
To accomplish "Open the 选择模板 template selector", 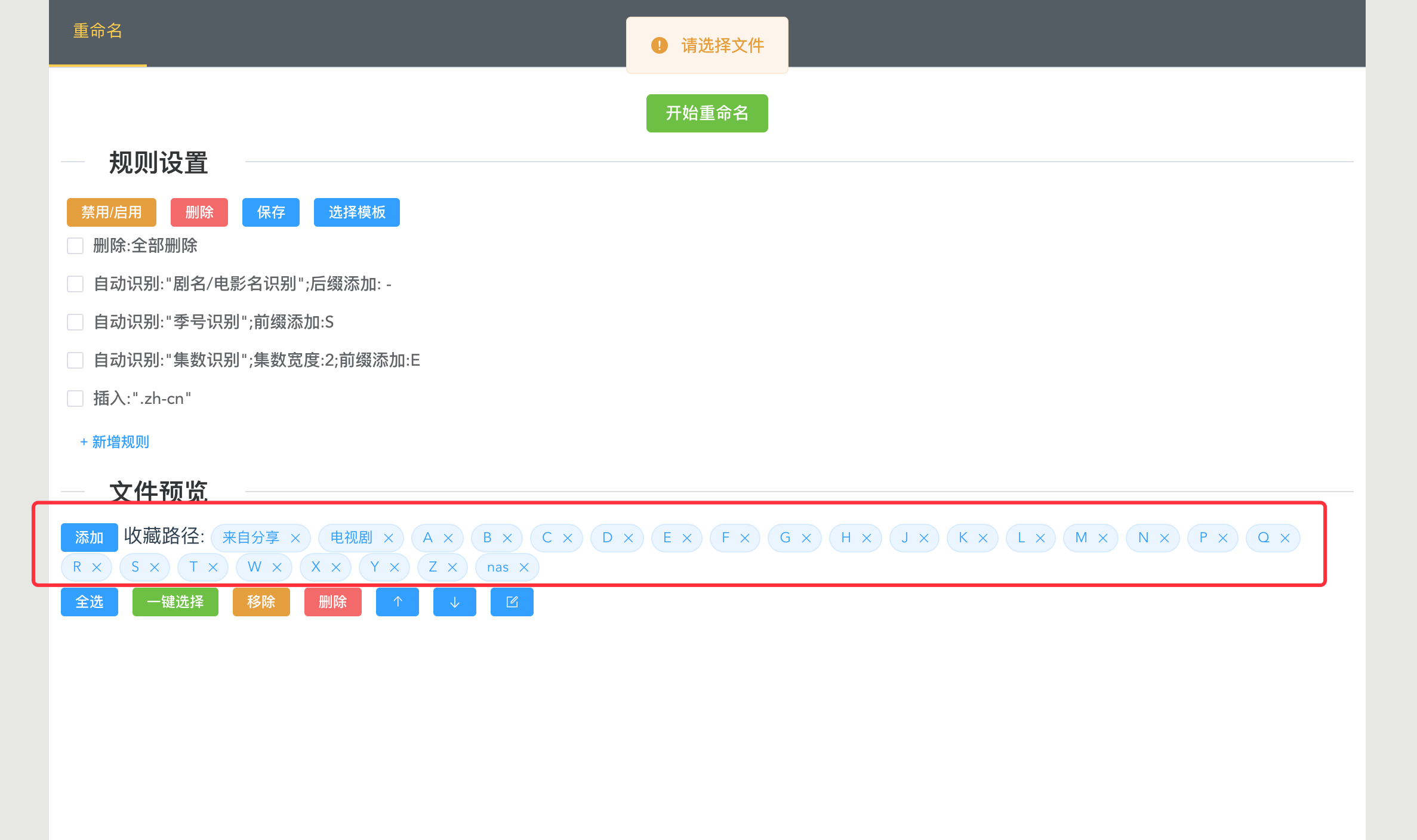I will pos(356,212).
